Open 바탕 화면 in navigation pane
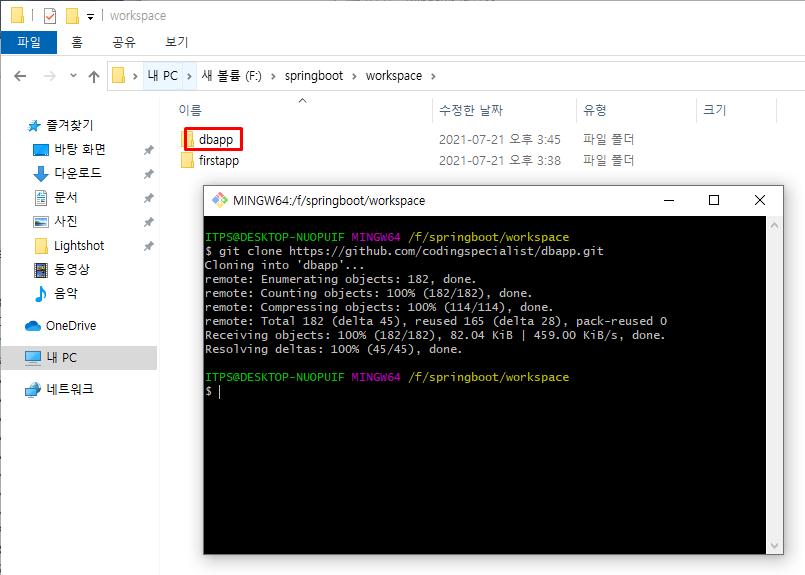 pos(80,149)
